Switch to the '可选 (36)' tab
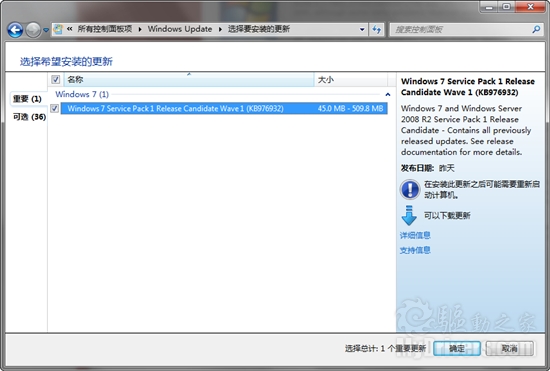Viewport: 550px width, 371px height. pyautogui.click(x=29, y=117)
